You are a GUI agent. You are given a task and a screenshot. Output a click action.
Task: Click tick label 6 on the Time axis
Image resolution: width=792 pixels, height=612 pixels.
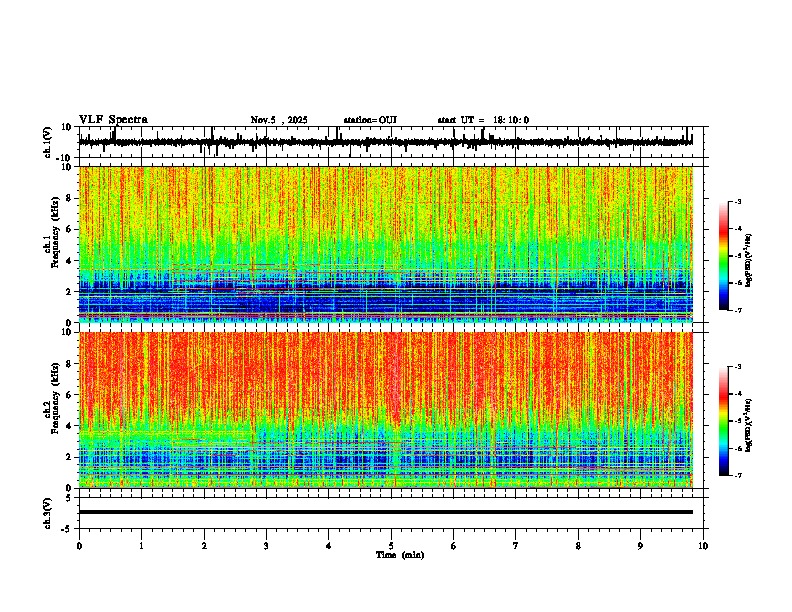tap(454, 546)
